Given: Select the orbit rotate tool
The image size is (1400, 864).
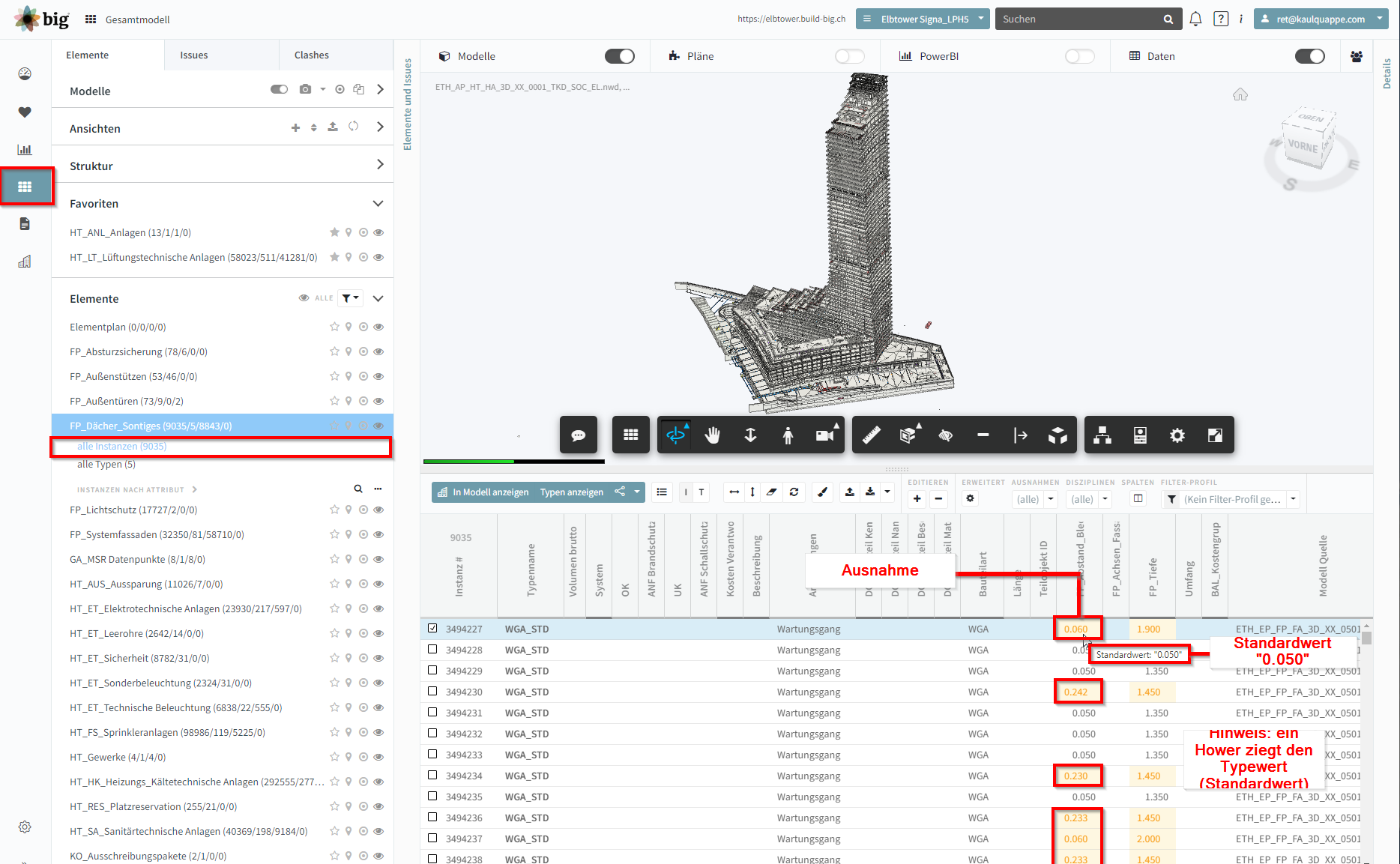Looking at the screenshot, I should 675,435.
